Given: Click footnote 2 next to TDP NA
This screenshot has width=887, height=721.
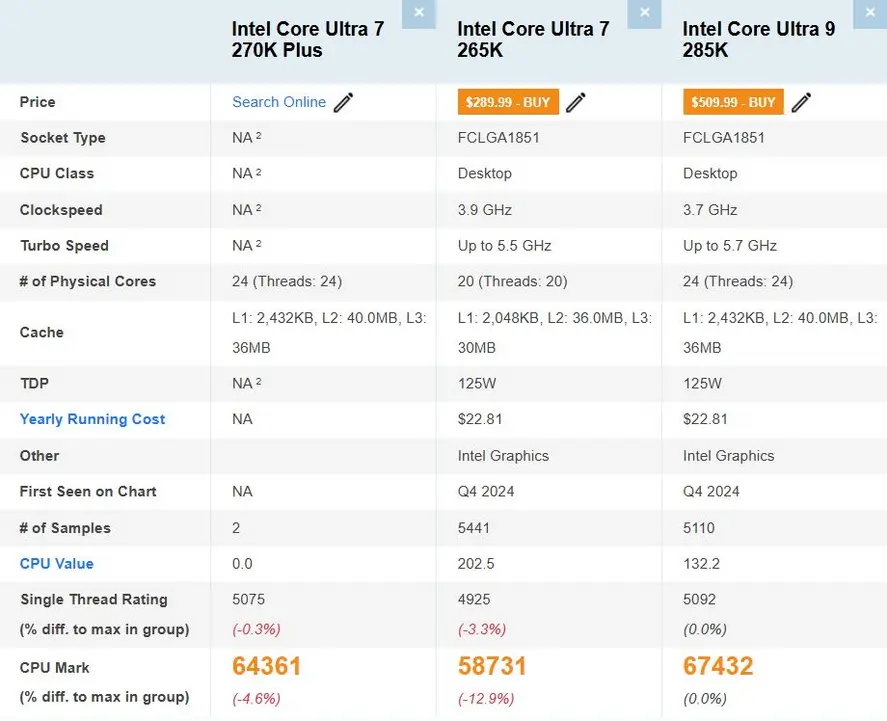Looking at the screenshot, I should pos(257,379).
